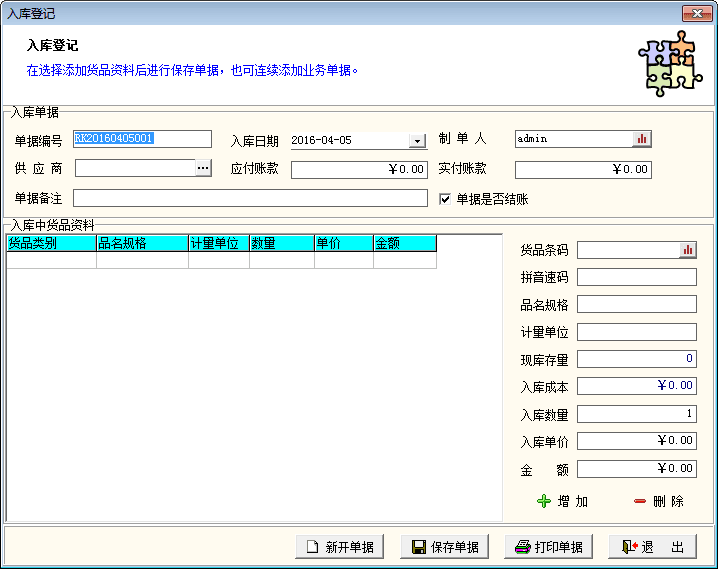The height and width of the screenshot is (569, 718).
Task: Close the 入库登记 window
Action: [696, 13]
